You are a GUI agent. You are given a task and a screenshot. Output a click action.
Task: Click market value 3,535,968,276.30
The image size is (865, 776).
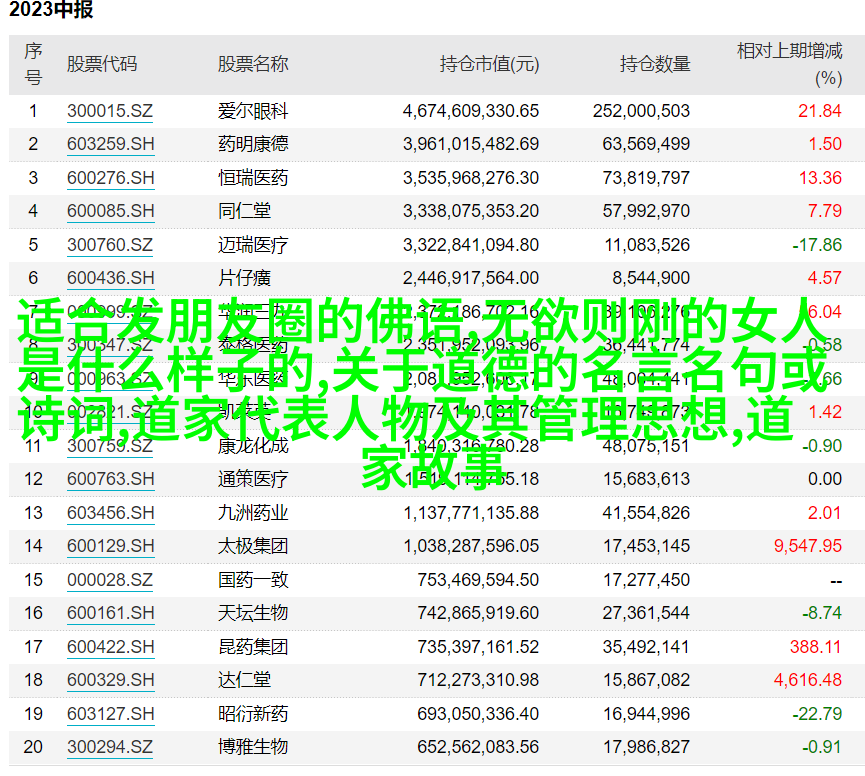[471, 178]
